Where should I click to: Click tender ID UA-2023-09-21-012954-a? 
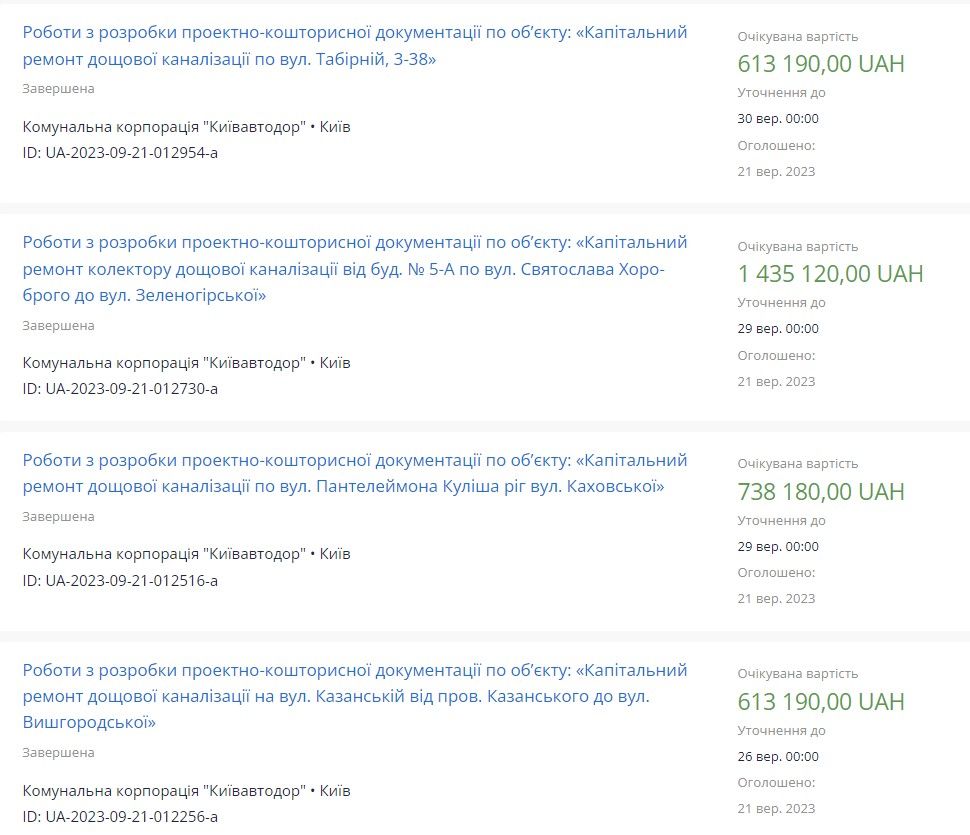click(x=120, y=153)
